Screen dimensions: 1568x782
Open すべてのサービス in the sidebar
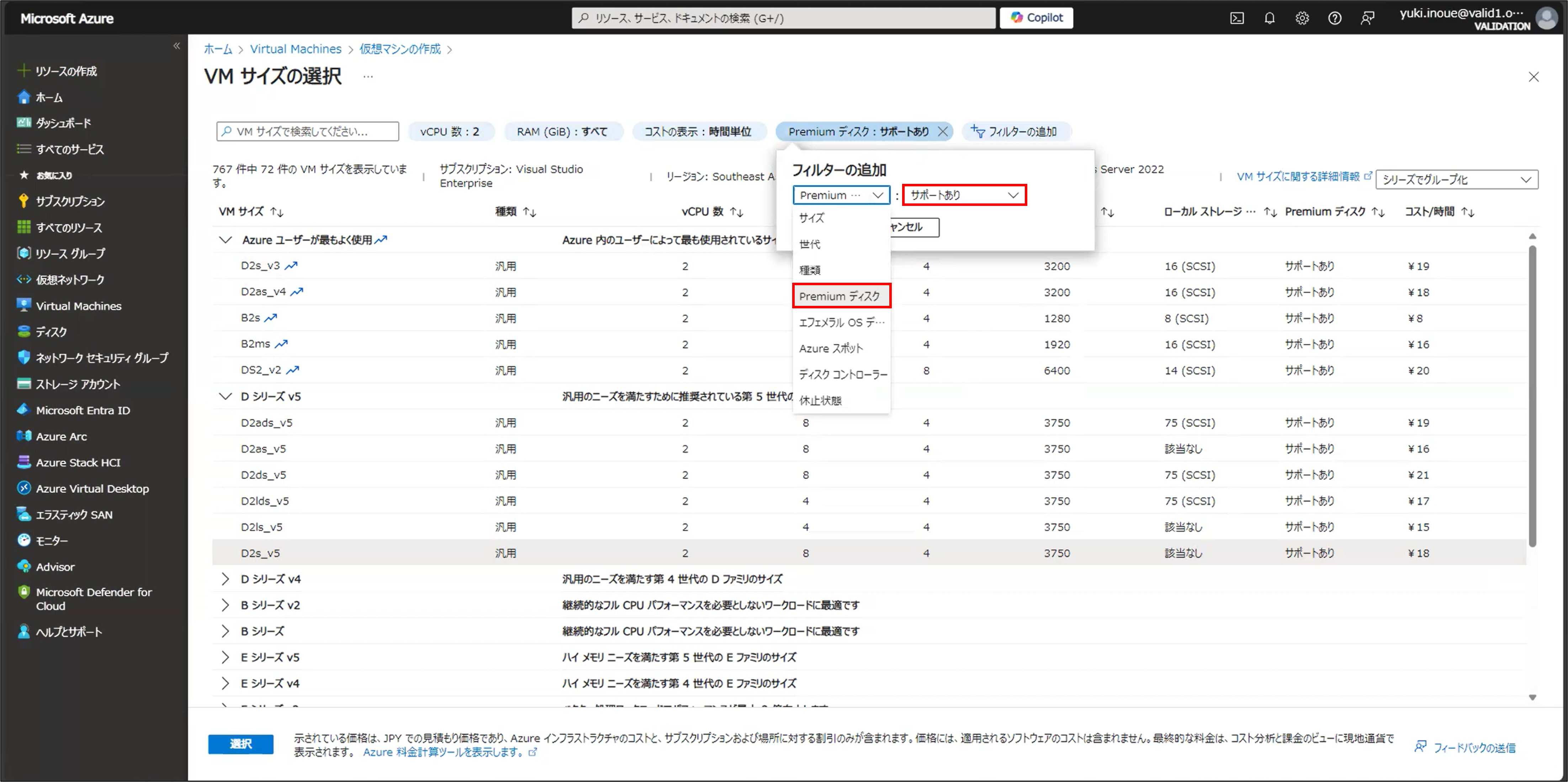pos(69,149)
